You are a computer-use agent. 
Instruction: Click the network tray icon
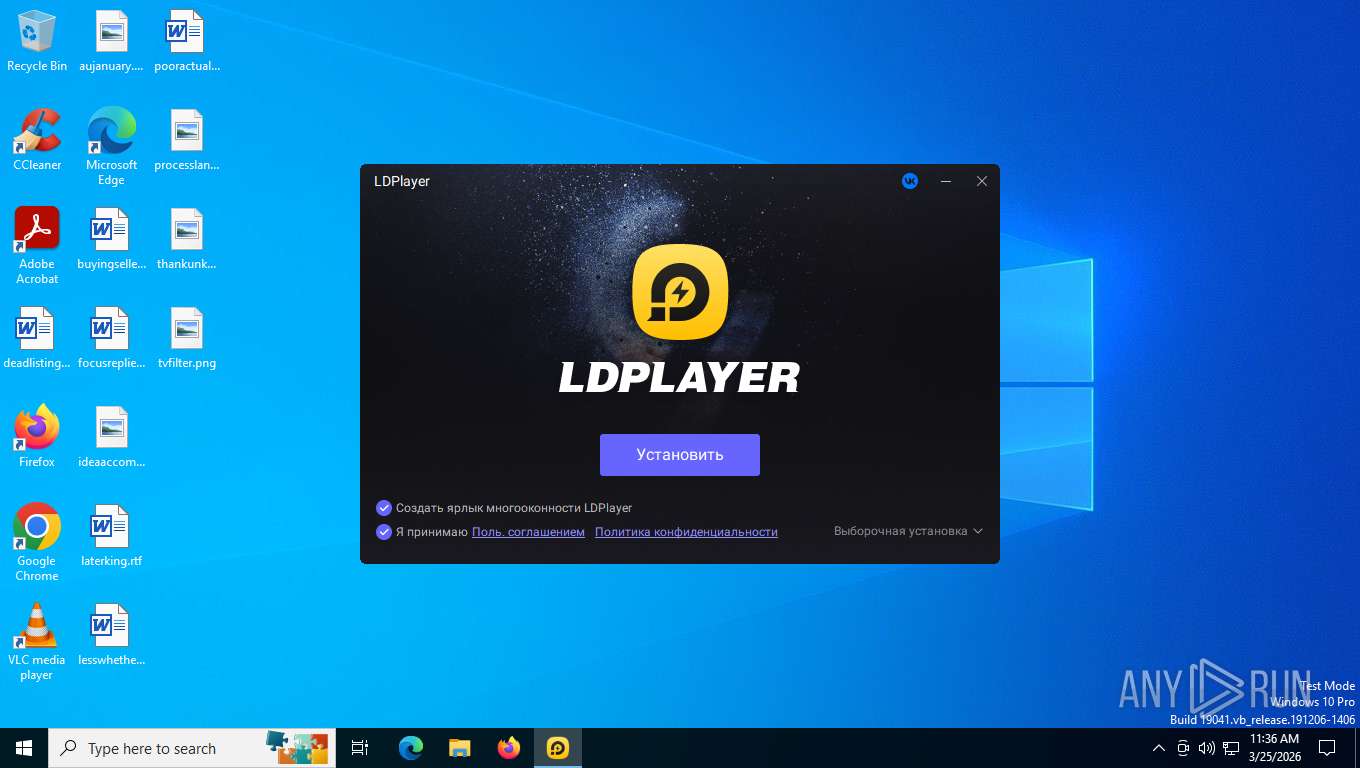(x=1231, y=748)
